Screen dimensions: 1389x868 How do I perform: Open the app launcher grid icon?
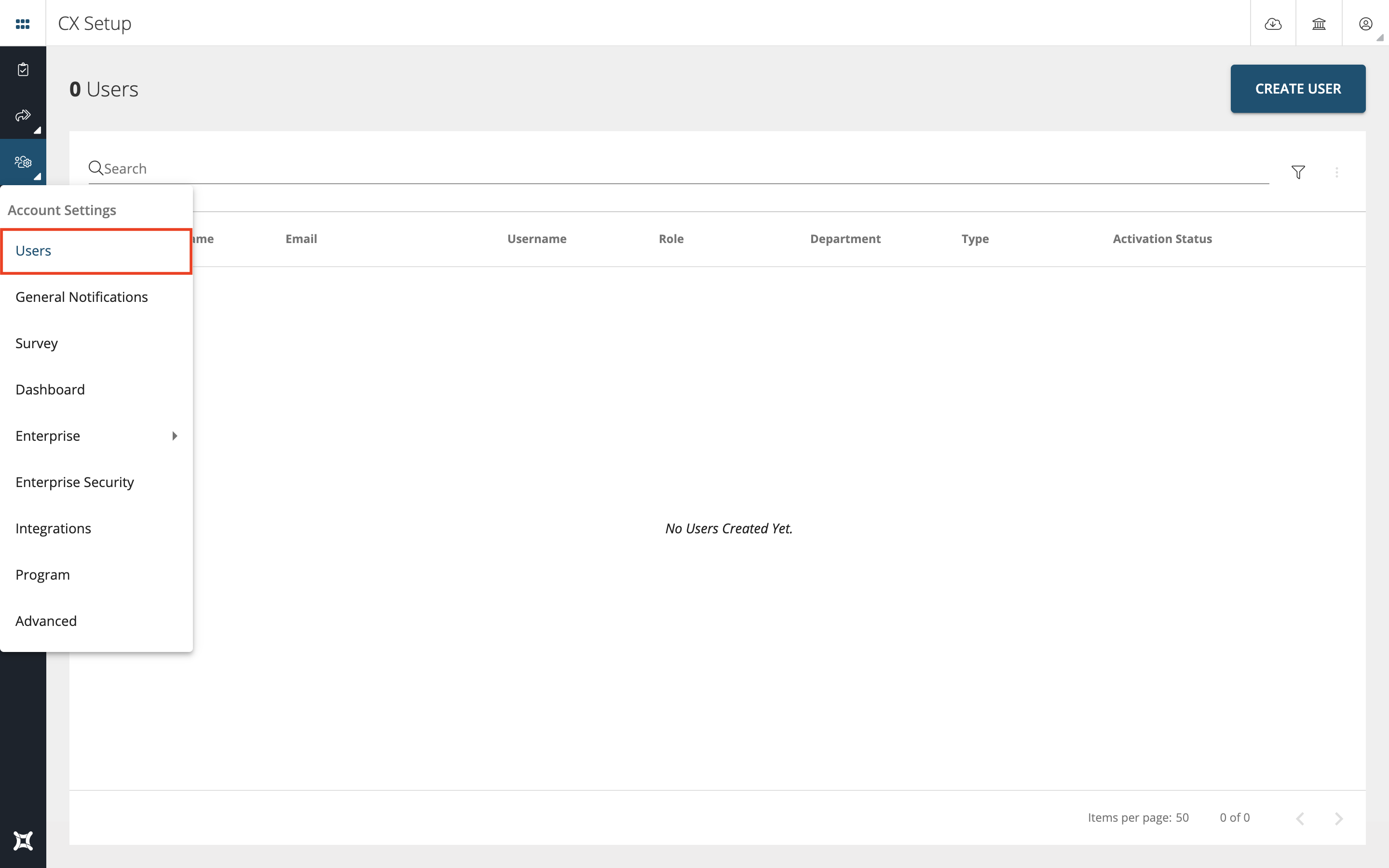tap(22, 24)
